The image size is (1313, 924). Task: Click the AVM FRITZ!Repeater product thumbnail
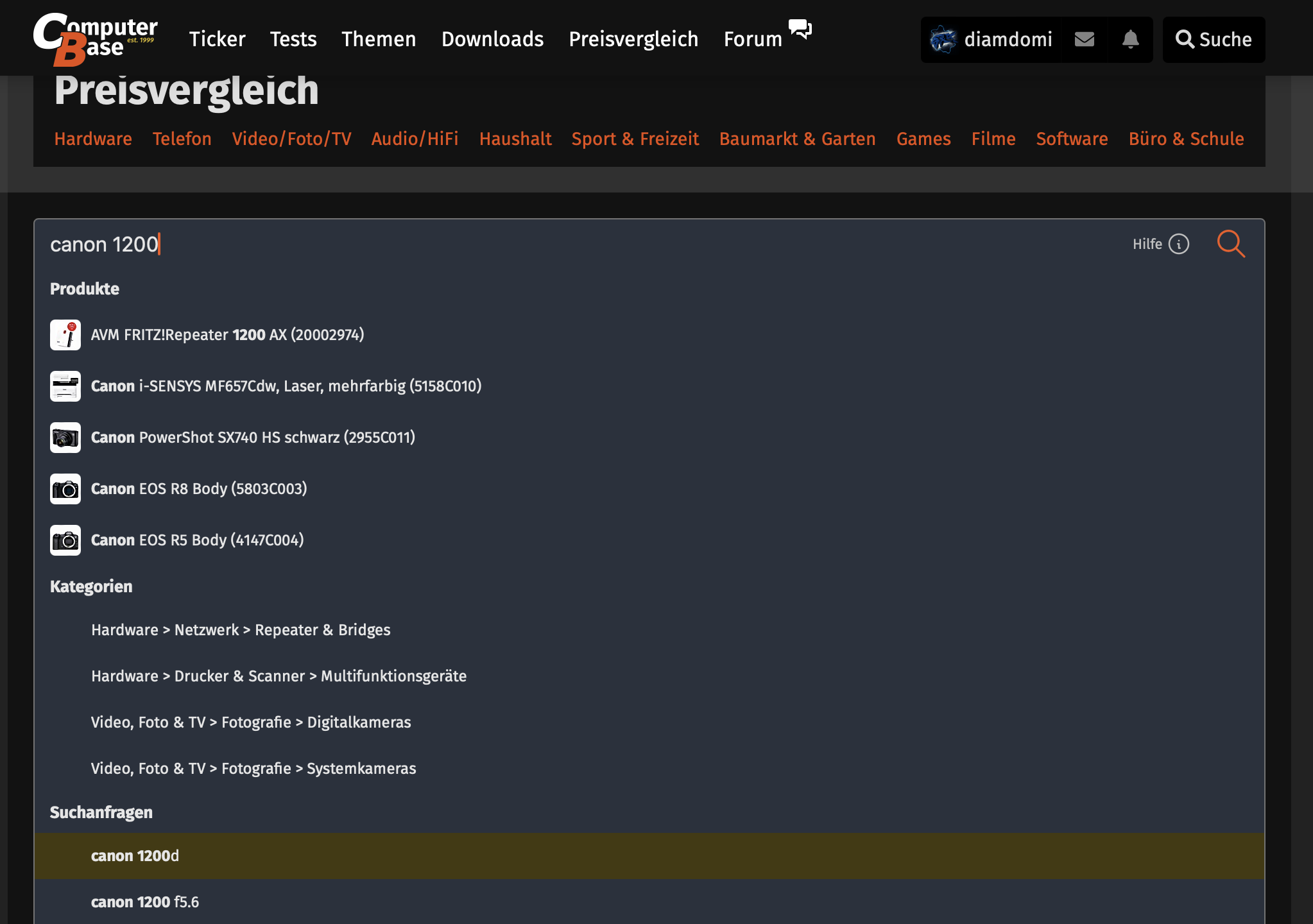pyautogui.click(x=65, y=335)
